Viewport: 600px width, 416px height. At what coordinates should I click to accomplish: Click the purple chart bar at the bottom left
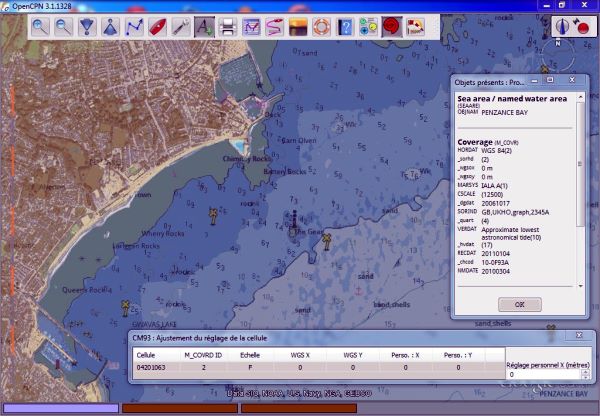(x=61, y=408)
